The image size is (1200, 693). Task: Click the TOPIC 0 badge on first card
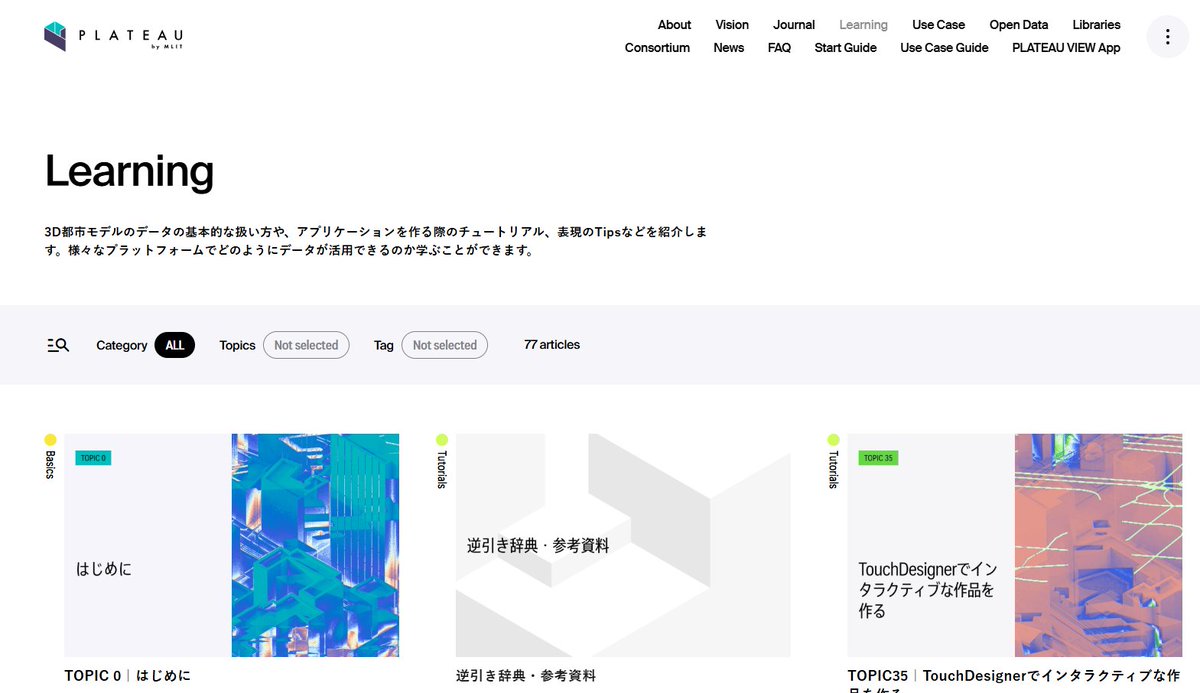point(92,457)
